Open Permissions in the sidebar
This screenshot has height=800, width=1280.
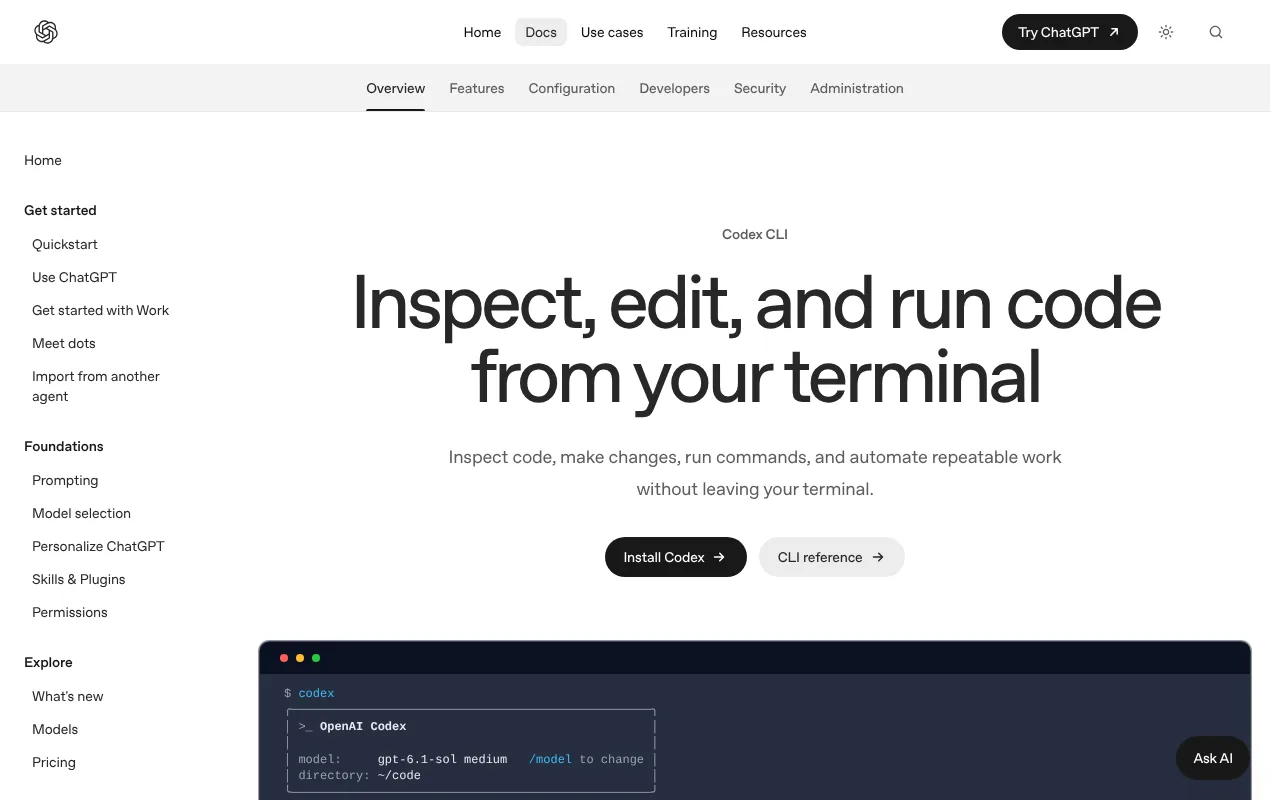[70, 612]
